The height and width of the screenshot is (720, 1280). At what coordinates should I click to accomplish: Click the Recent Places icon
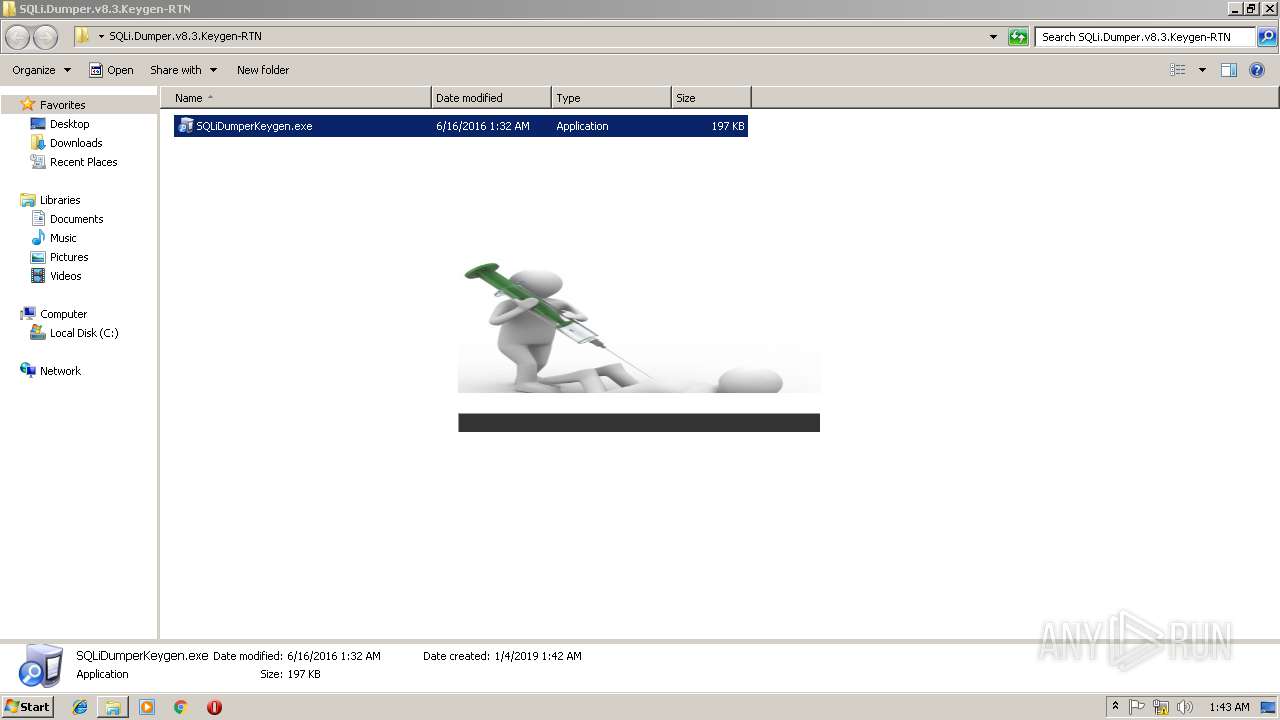pyautogui.click(x=38, y=162)
